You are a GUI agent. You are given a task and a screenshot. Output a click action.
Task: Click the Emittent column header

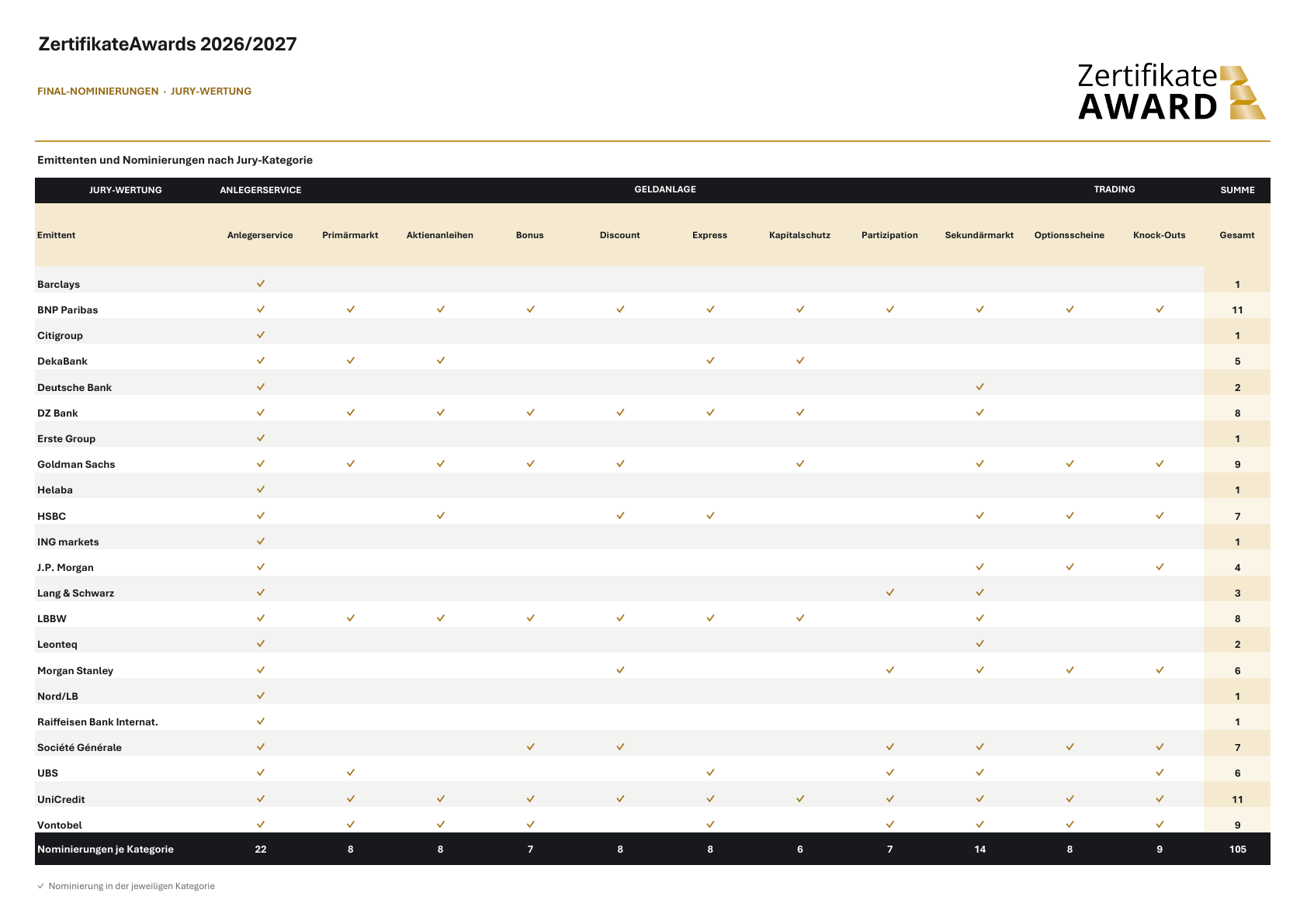(x=57, y=235)
